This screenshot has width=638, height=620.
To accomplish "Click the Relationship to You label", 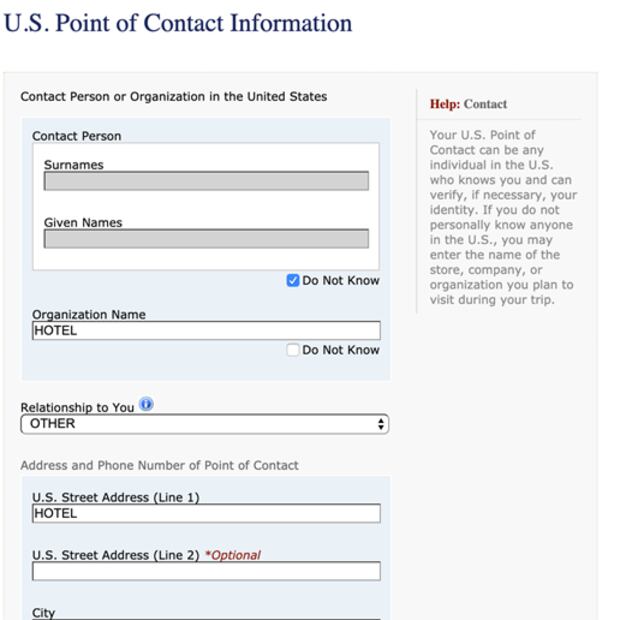I will click(x=77, y=408).
